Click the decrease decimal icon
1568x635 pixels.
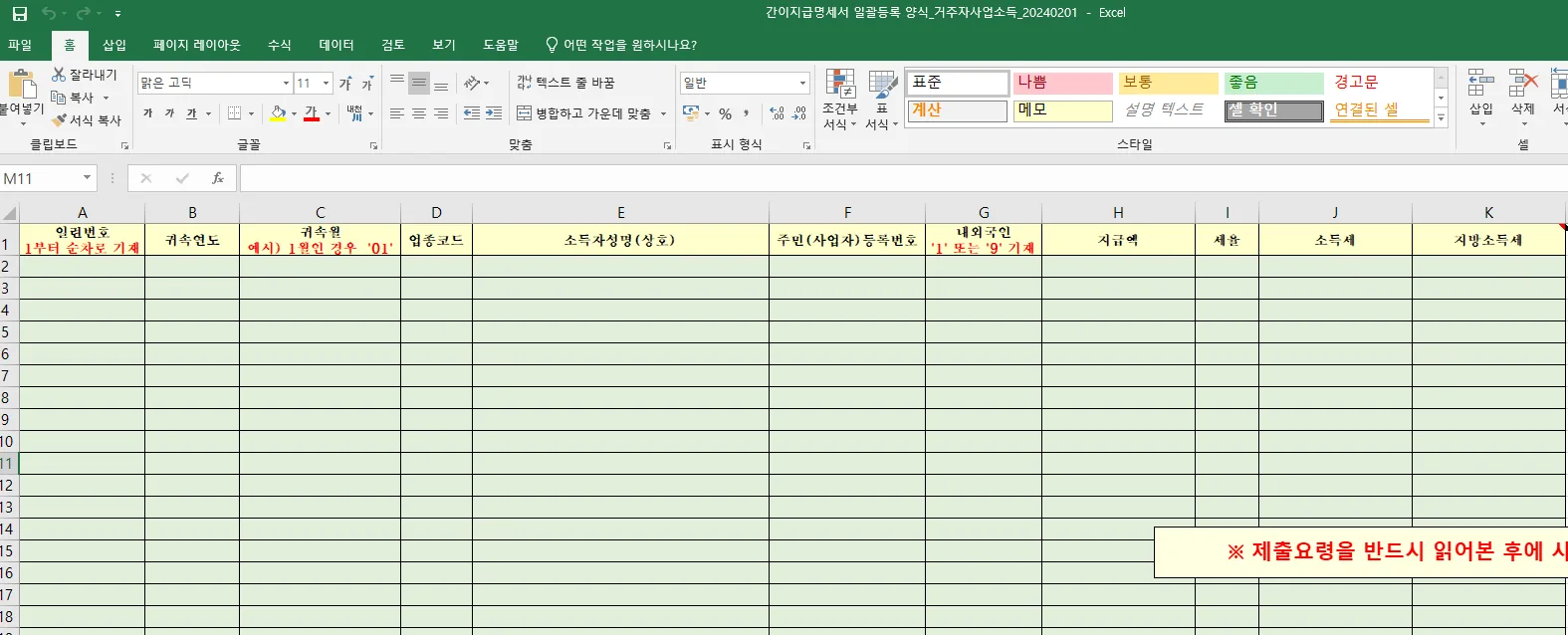tap(798, 113)
